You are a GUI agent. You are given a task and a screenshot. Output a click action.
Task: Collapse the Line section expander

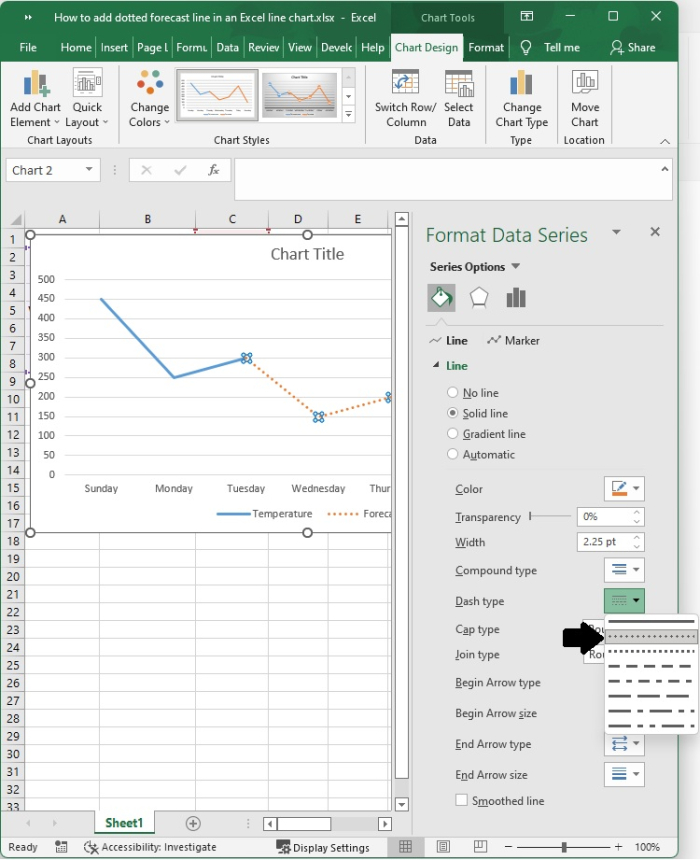coord(436,365)
